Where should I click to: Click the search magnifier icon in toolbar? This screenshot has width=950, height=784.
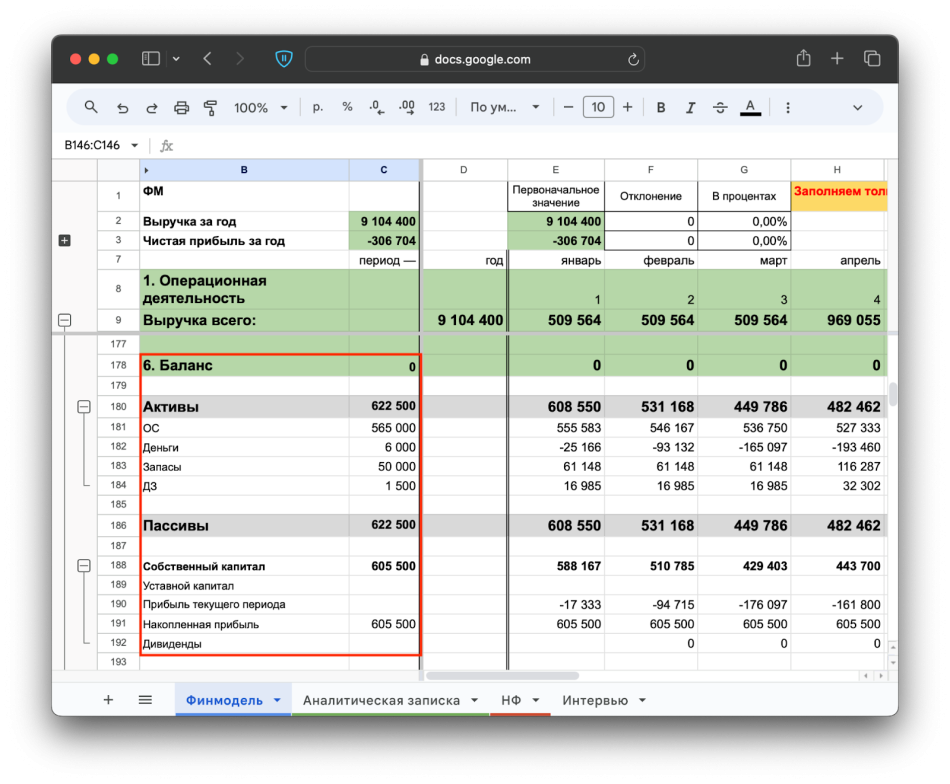pyautogui.click(x=91, y=107)
